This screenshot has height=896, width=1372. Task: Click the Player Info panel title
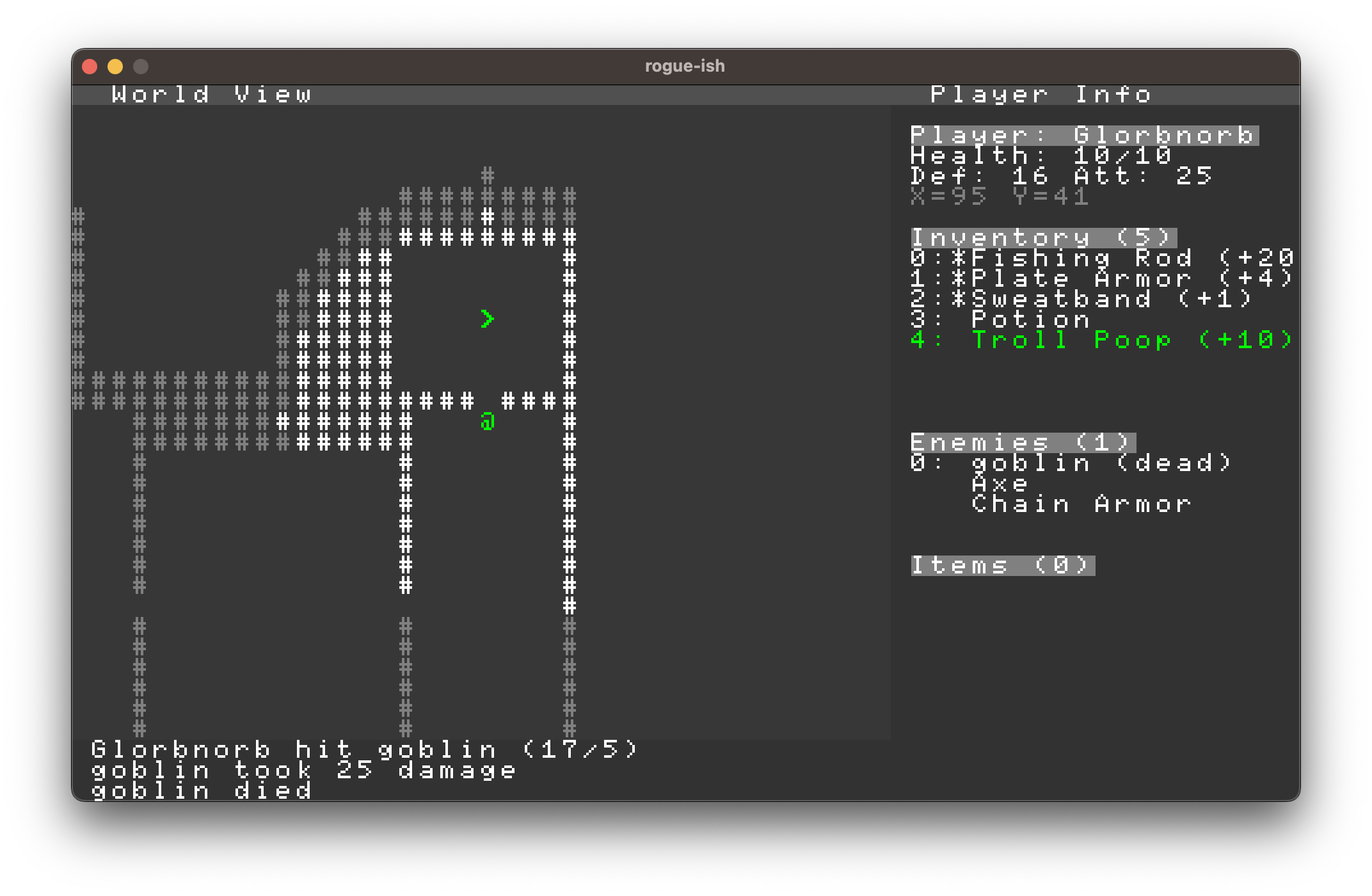1041,95
